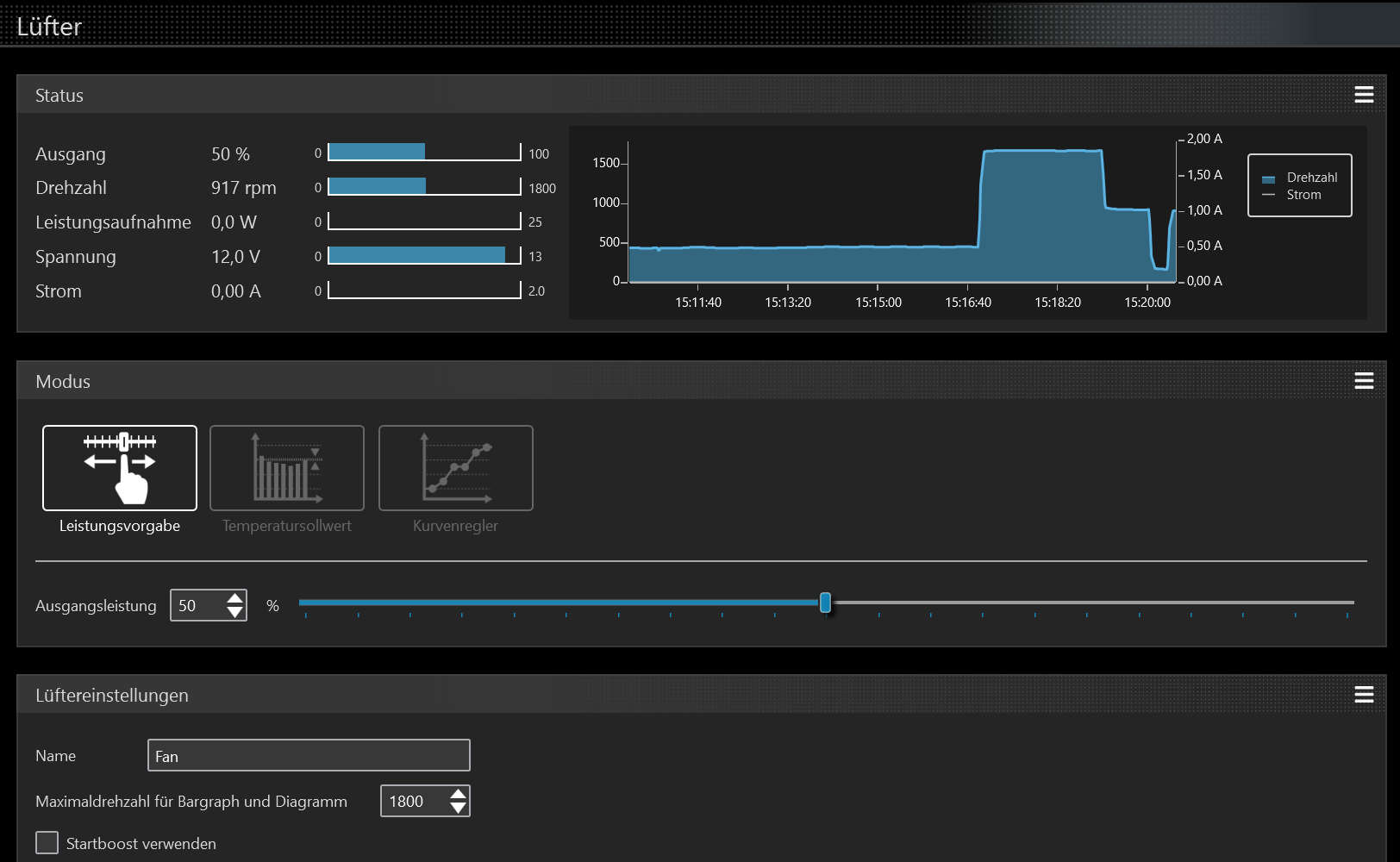Click the Drehzahl legend entry in chart
The height and width of the screenshot is (862, 1400).
point(1300,178)
